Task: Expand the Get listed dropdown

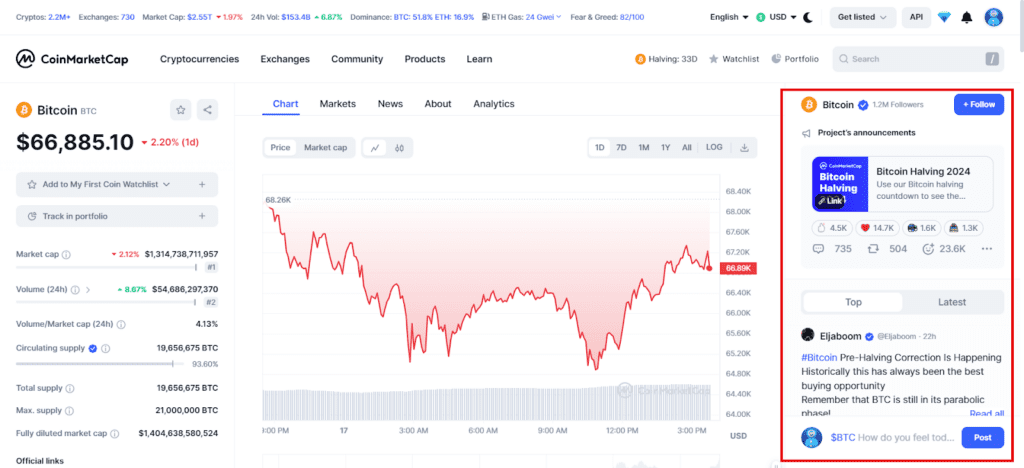Action: 863,17
